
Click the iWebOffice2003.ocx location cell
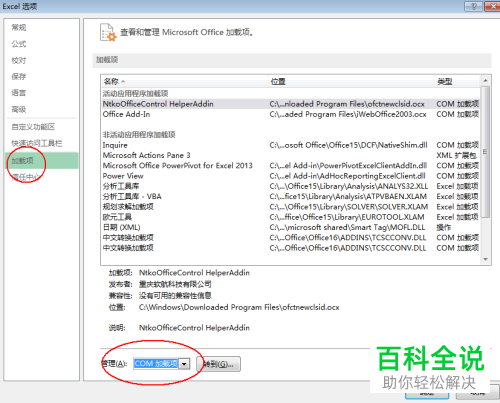pos(348,114)
